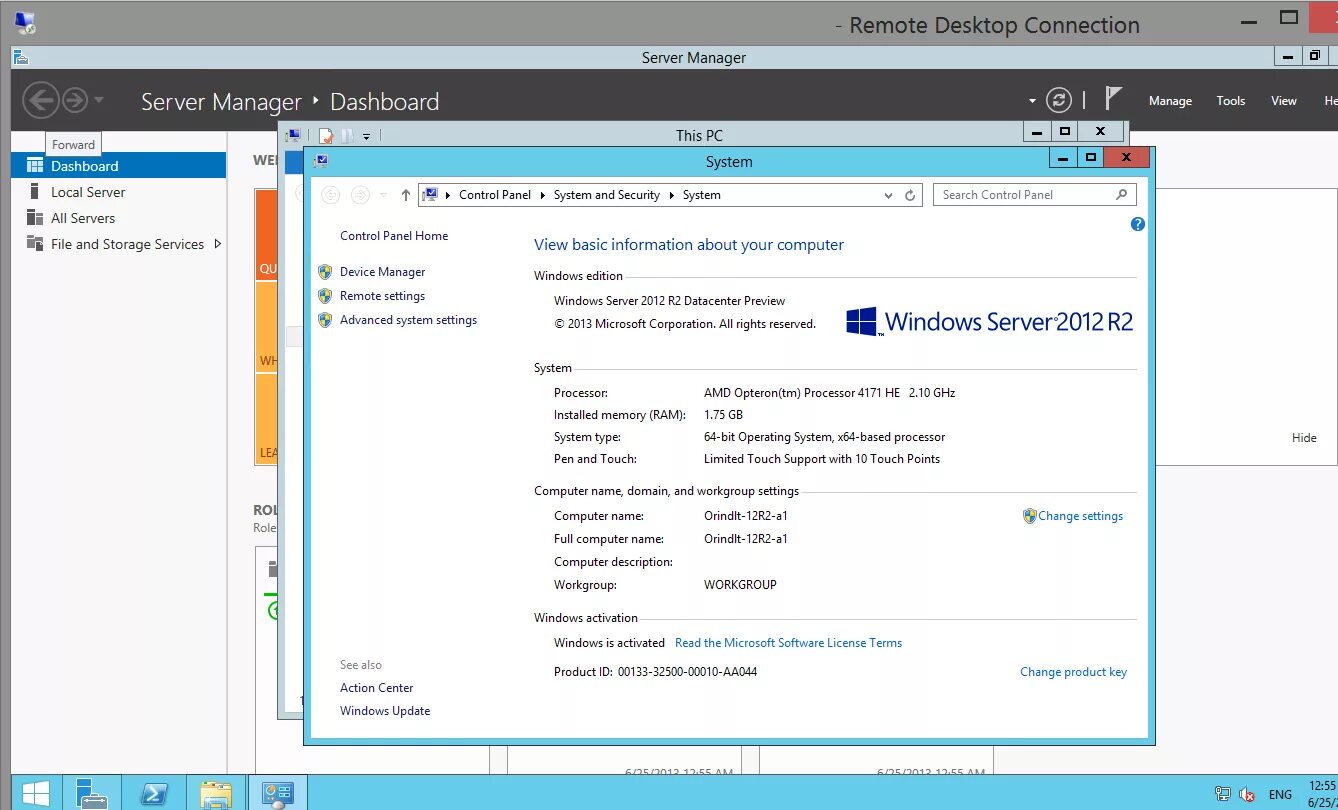This screenshot has height=810, width=1338.
Task: Go forward in the System window
Action: [x=360, y=195]
